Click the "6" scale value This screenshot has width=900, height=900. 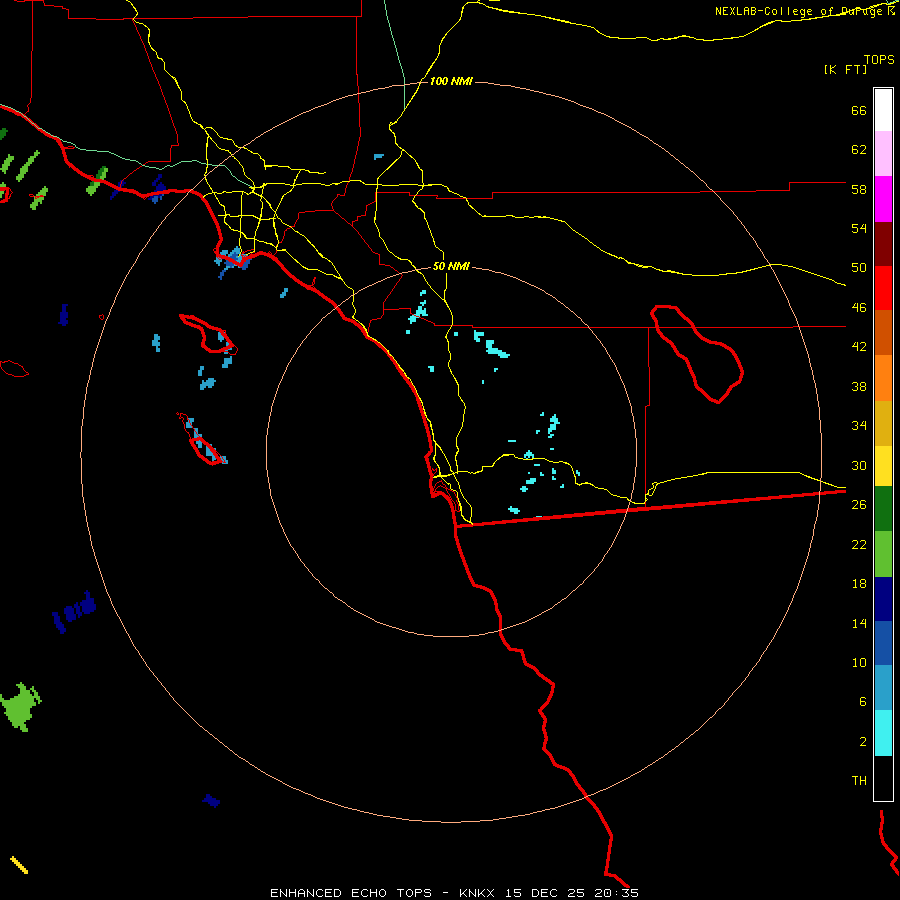863,702
